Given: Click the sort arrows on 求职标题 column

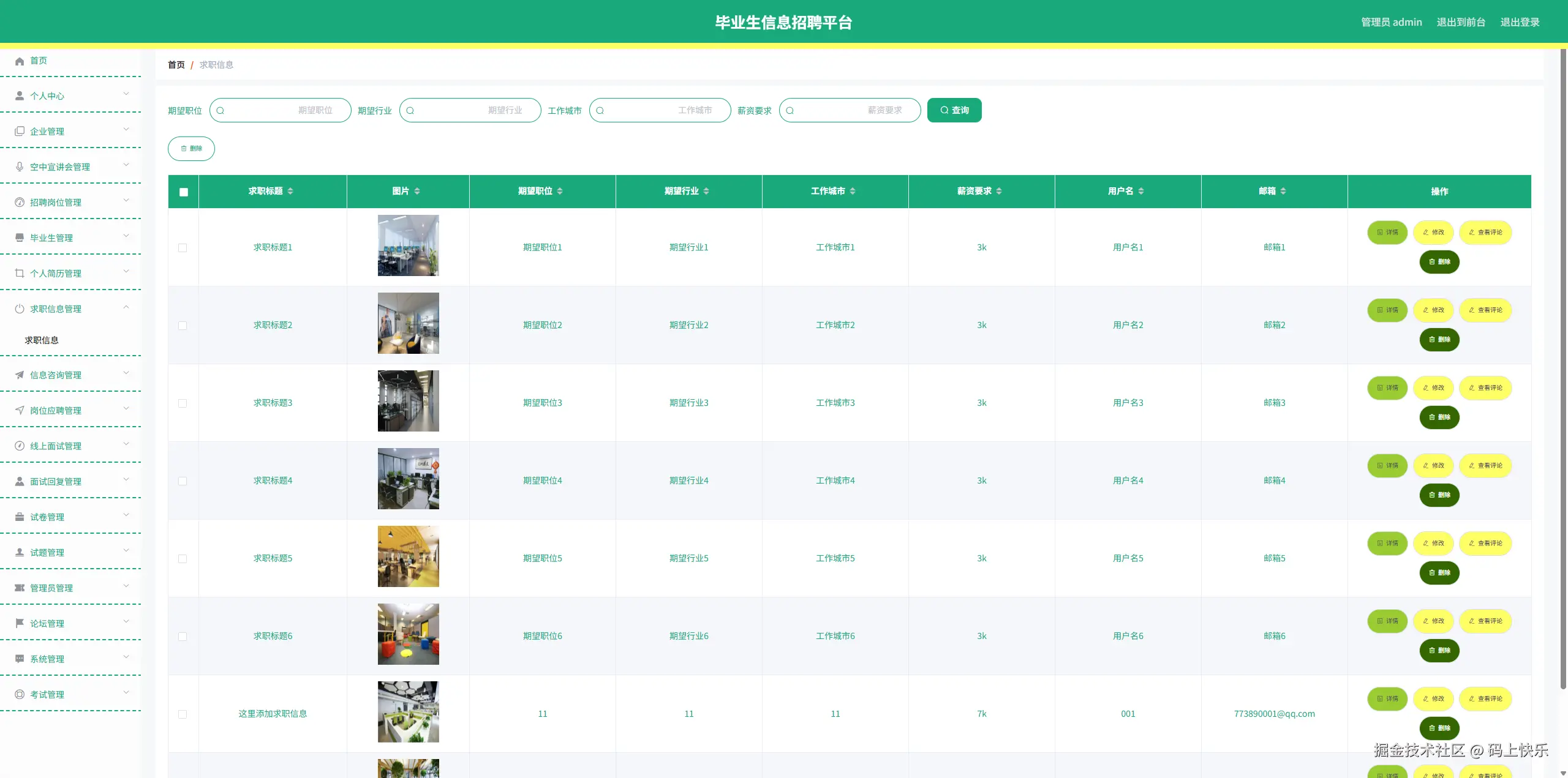Looking at the screenshot, I should click(290, 191).
